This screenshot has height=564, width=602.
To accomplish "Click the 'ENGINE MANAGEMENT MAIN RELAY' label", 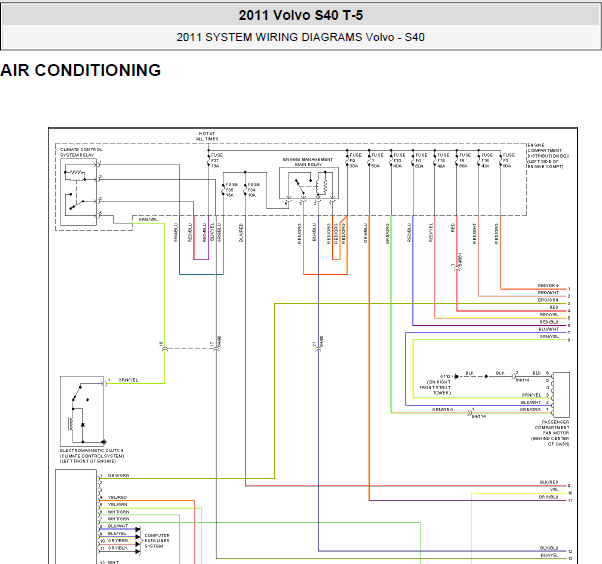I will click(x=308, y=162).
